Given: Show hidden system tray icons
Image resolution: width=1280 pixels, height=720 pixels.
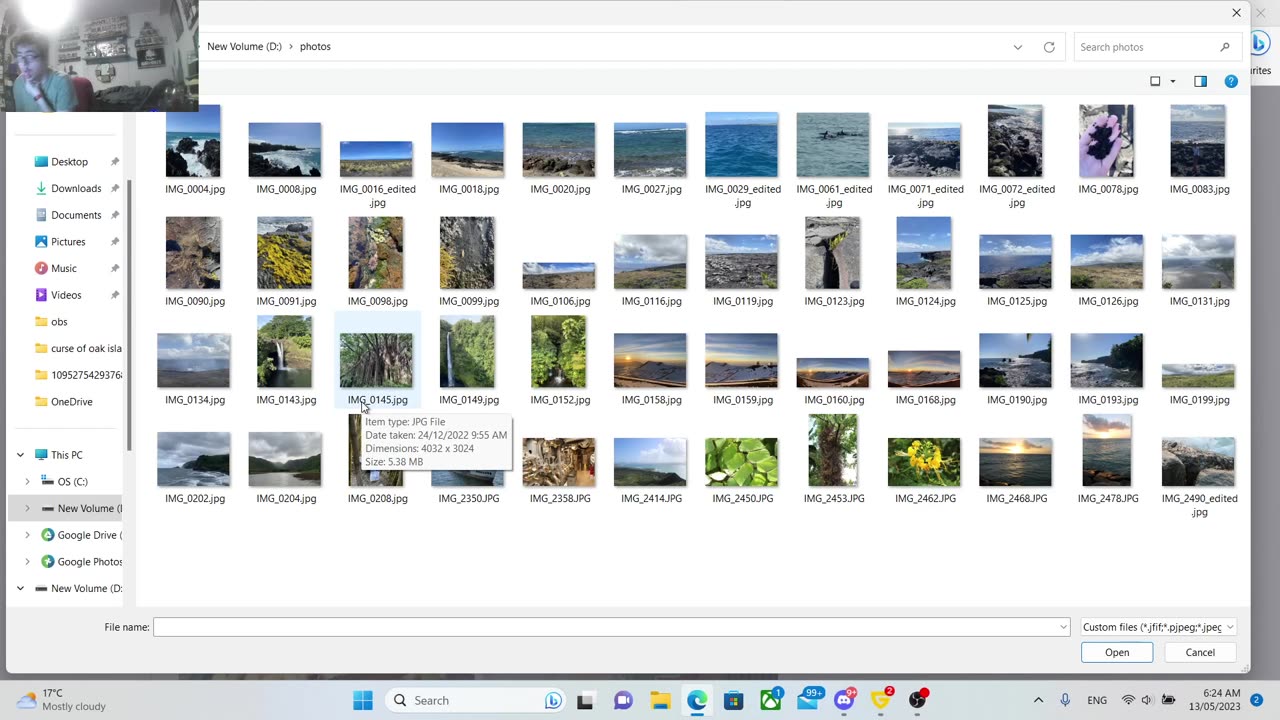Looking at the screenshot, I should click(1038, 700).
